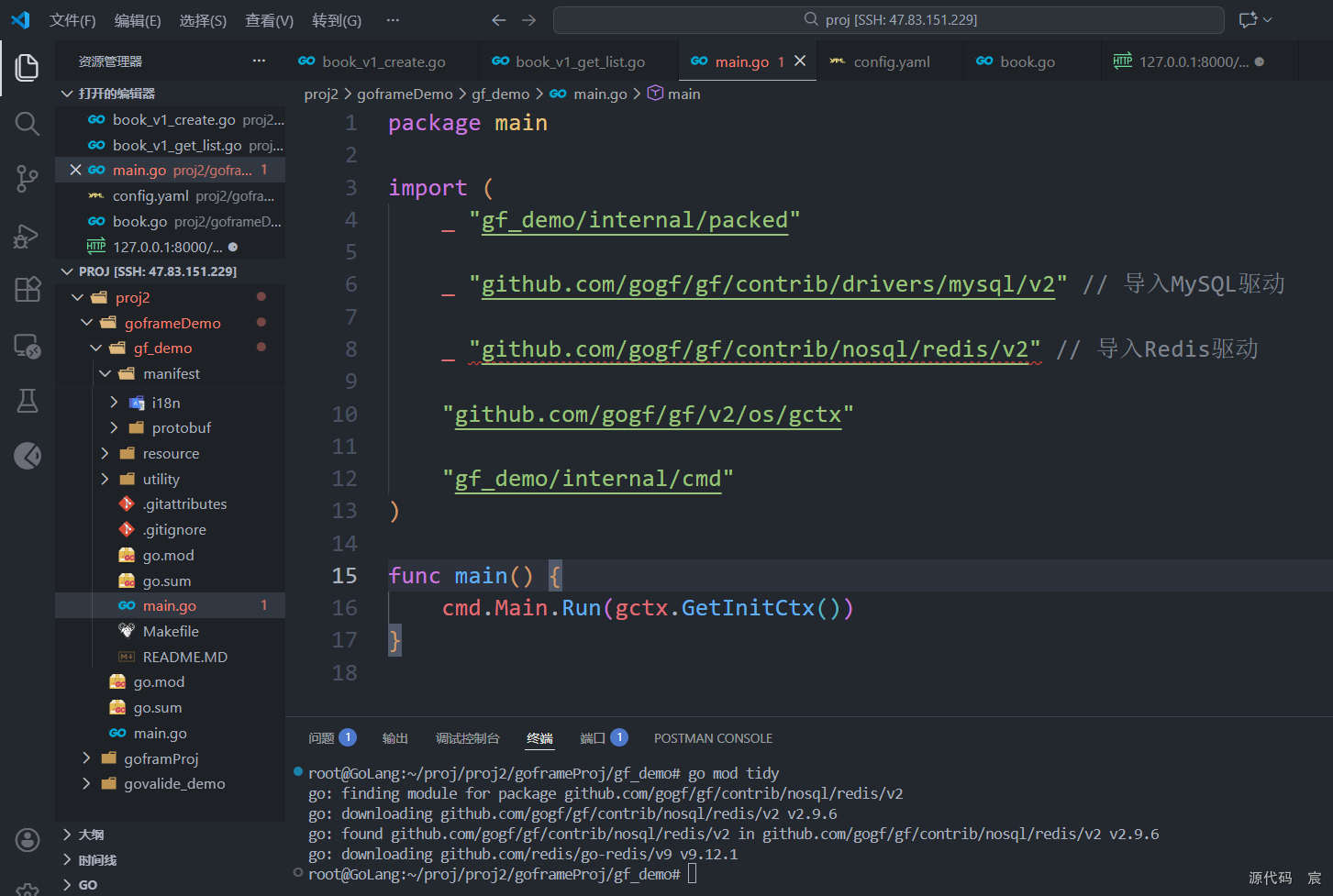
Task: Click goframeDemo in the breadcrumb path
Action: (405, 94)
